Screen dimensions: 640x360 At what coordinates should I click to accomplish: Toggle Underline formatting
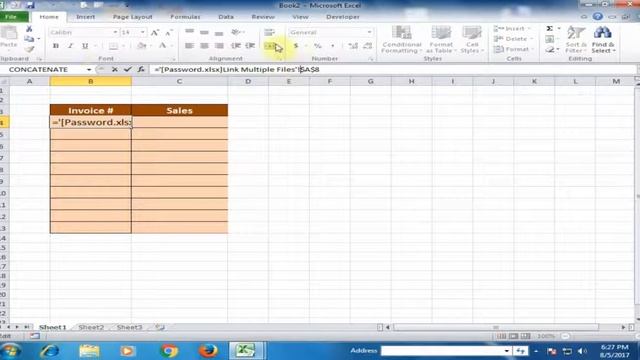(85, 46)
